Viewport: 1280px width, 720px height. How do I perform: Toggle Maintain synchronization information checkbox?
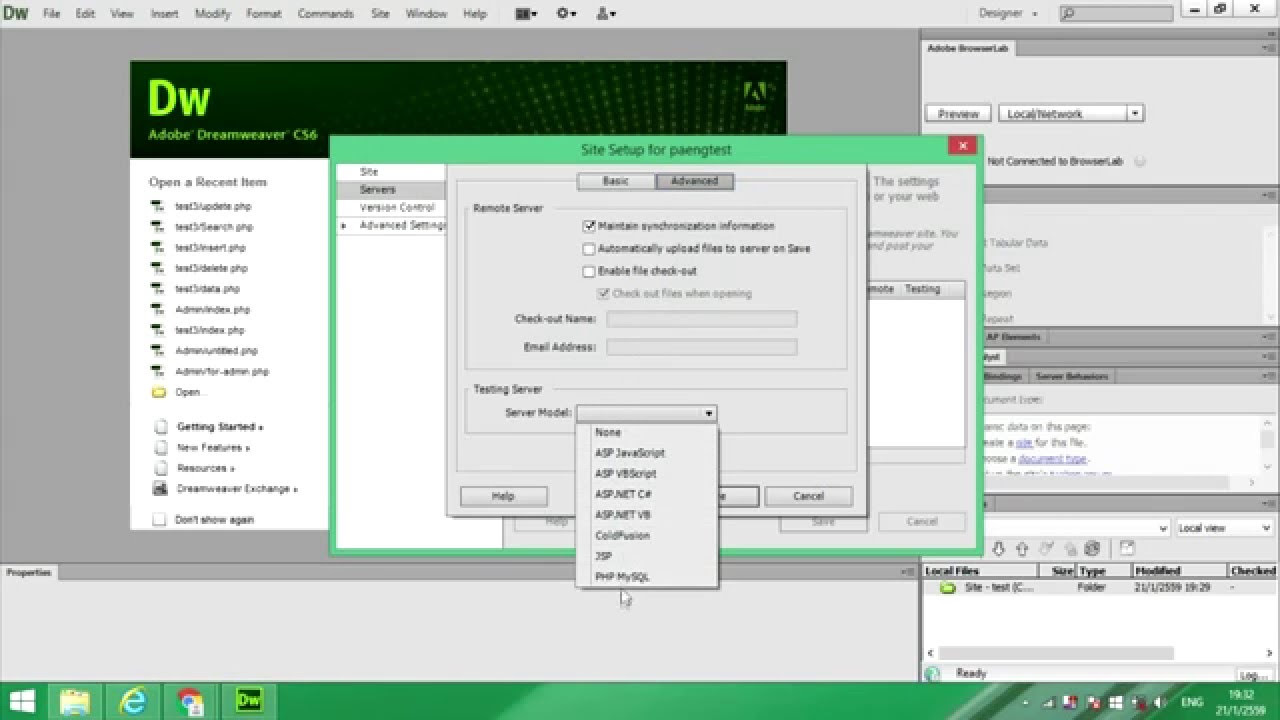[589, 227]
